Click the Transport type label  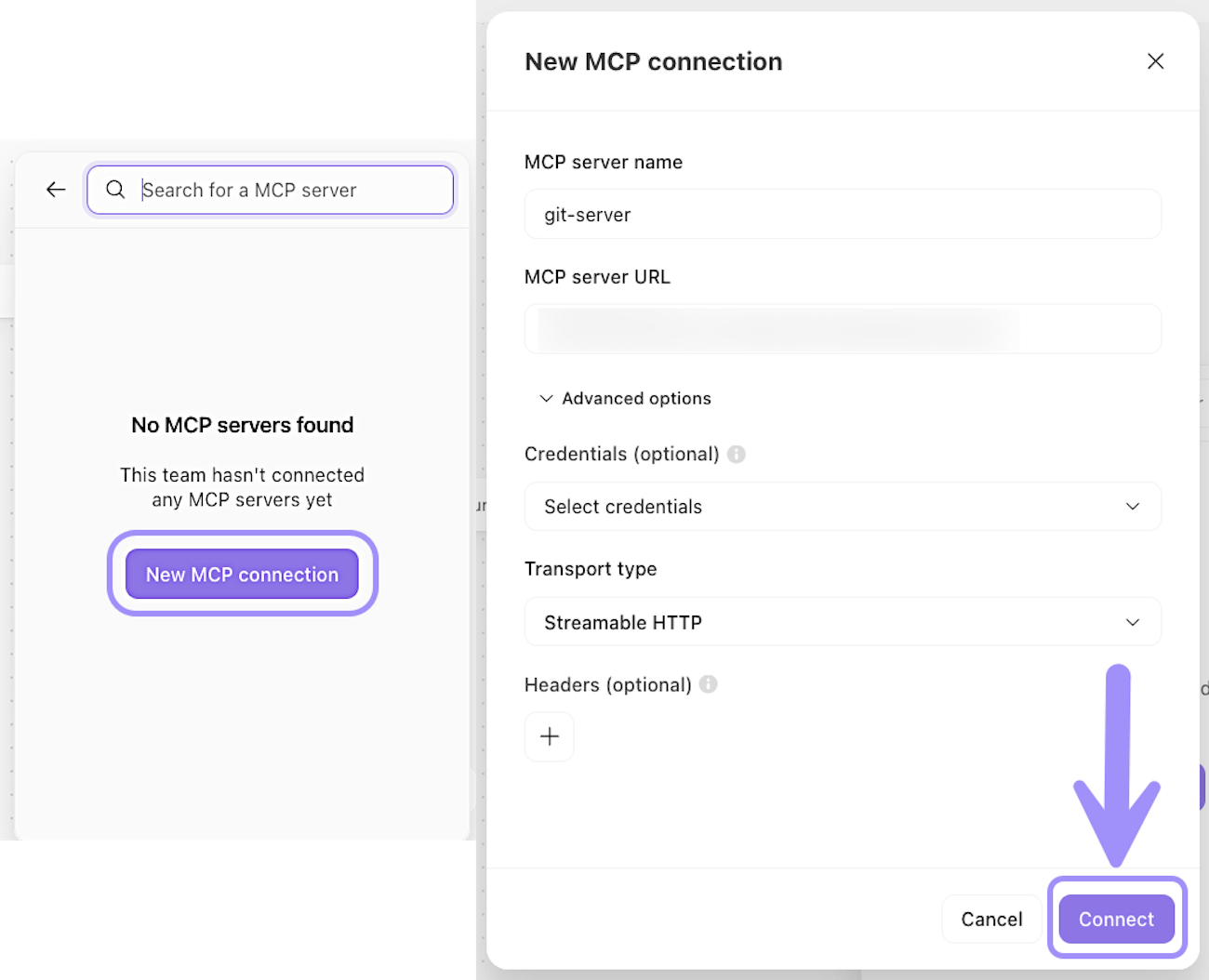(x=591, y=569)
